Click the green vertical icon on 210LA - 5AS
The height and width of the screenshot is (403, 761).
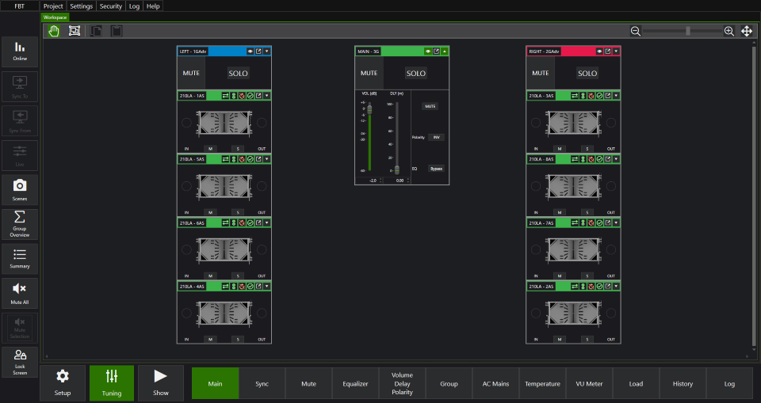point(233,159)
